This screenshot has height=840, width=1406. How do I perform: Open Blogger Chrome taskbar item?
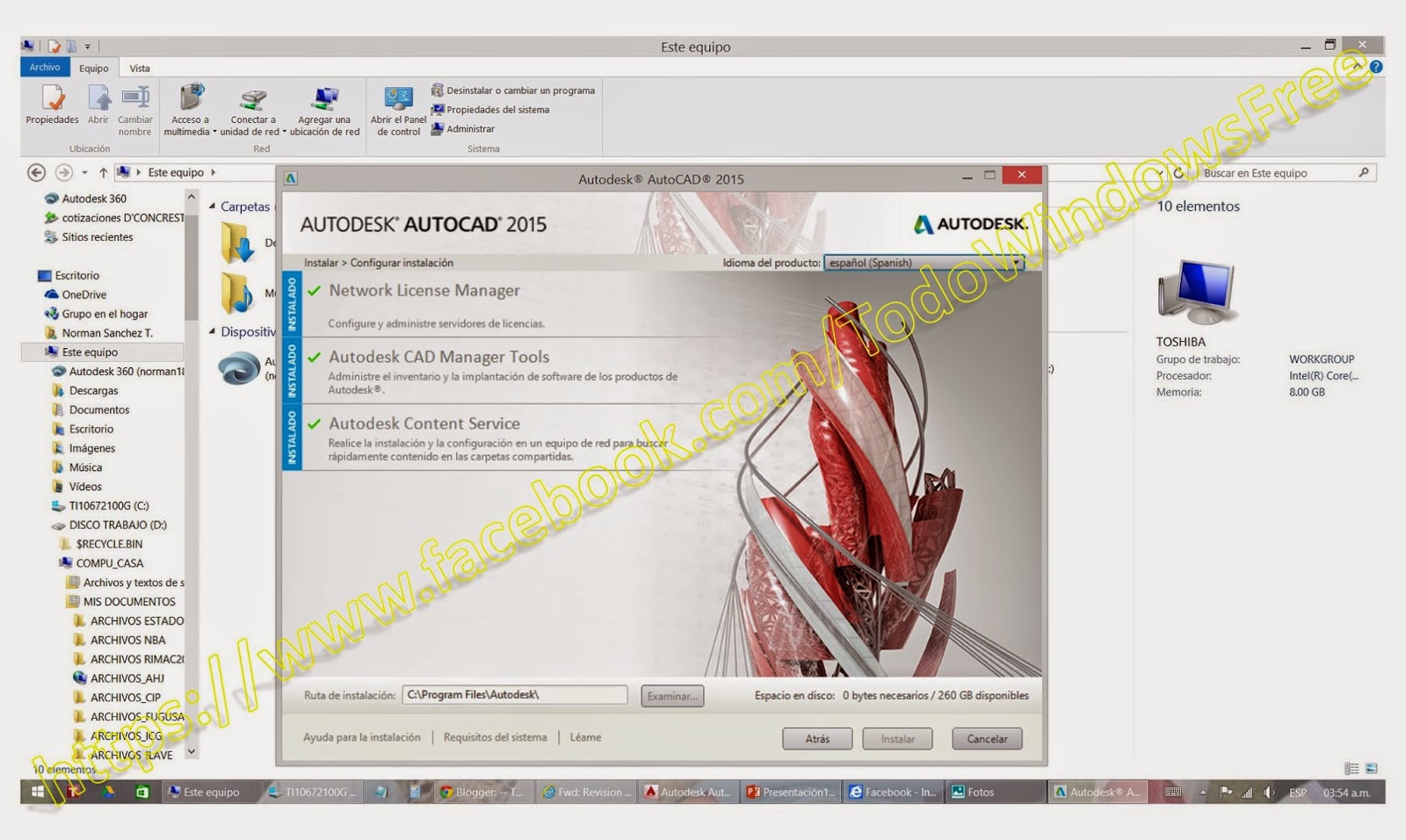point(482,792)
